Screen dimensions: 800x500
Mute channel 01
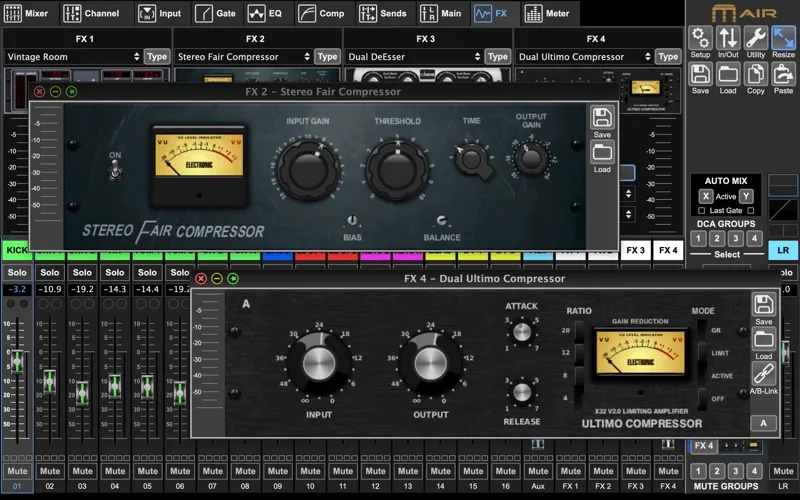[x=17, y=471]
